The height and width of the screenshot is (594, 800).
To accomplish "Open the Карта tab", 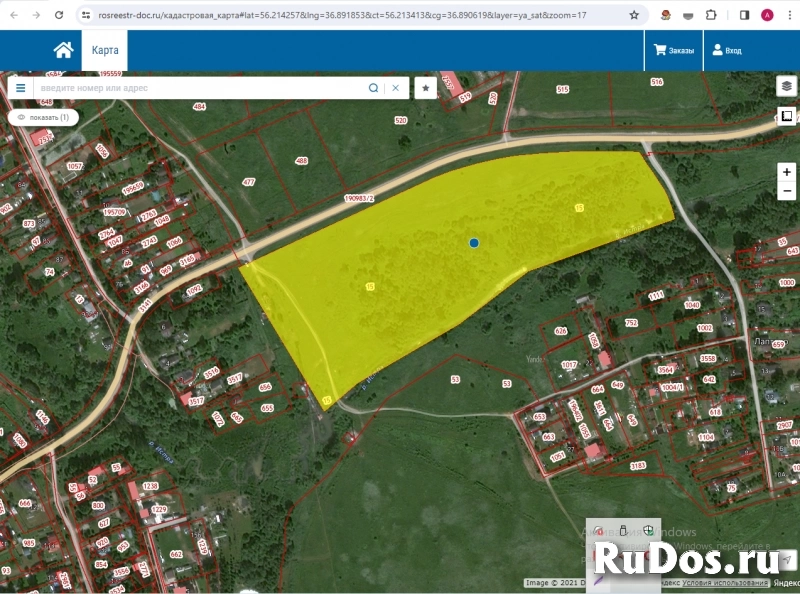I will point(105,50).
